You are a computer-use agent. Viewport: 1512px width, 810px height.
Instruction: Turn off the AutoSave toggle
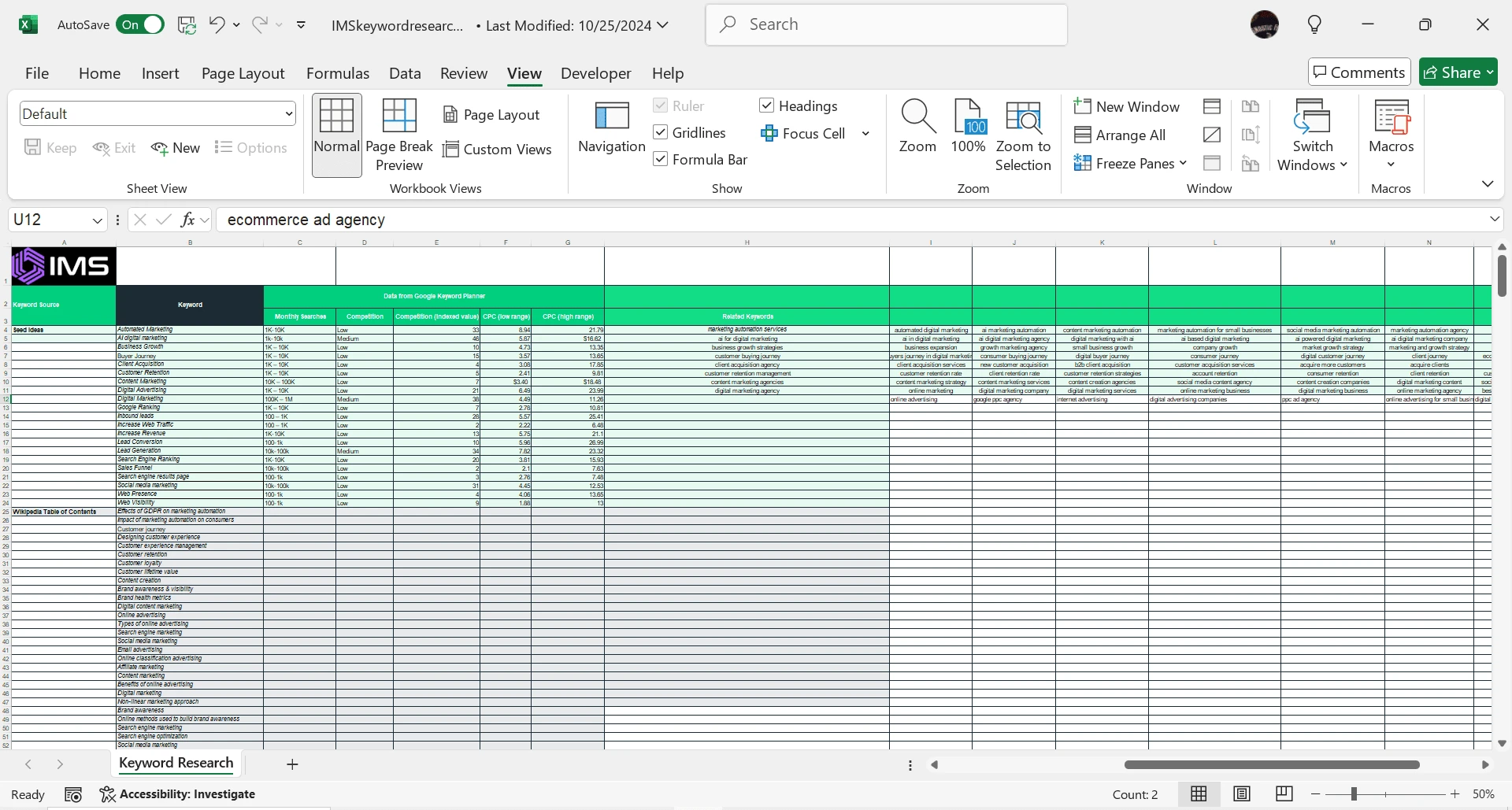[141, 25]
